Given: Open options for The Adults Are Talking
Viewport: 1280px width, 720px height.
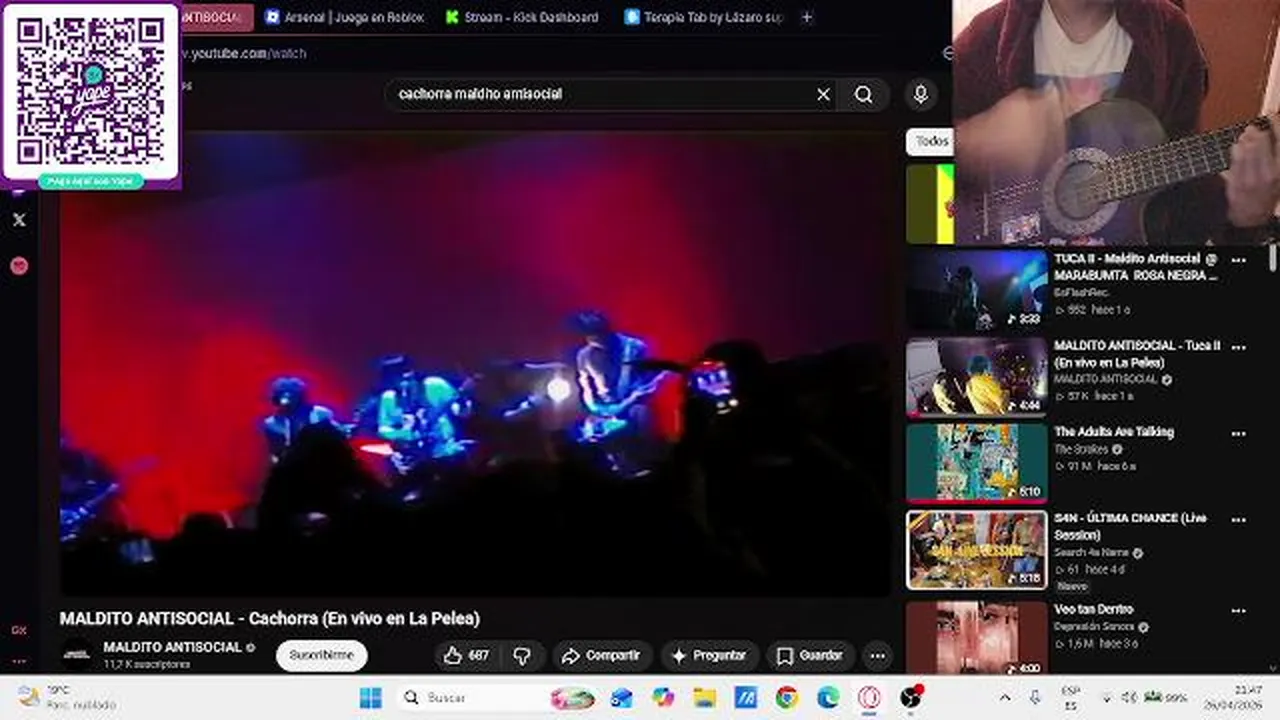Looking at the screenshot, I should point(1238,434).
